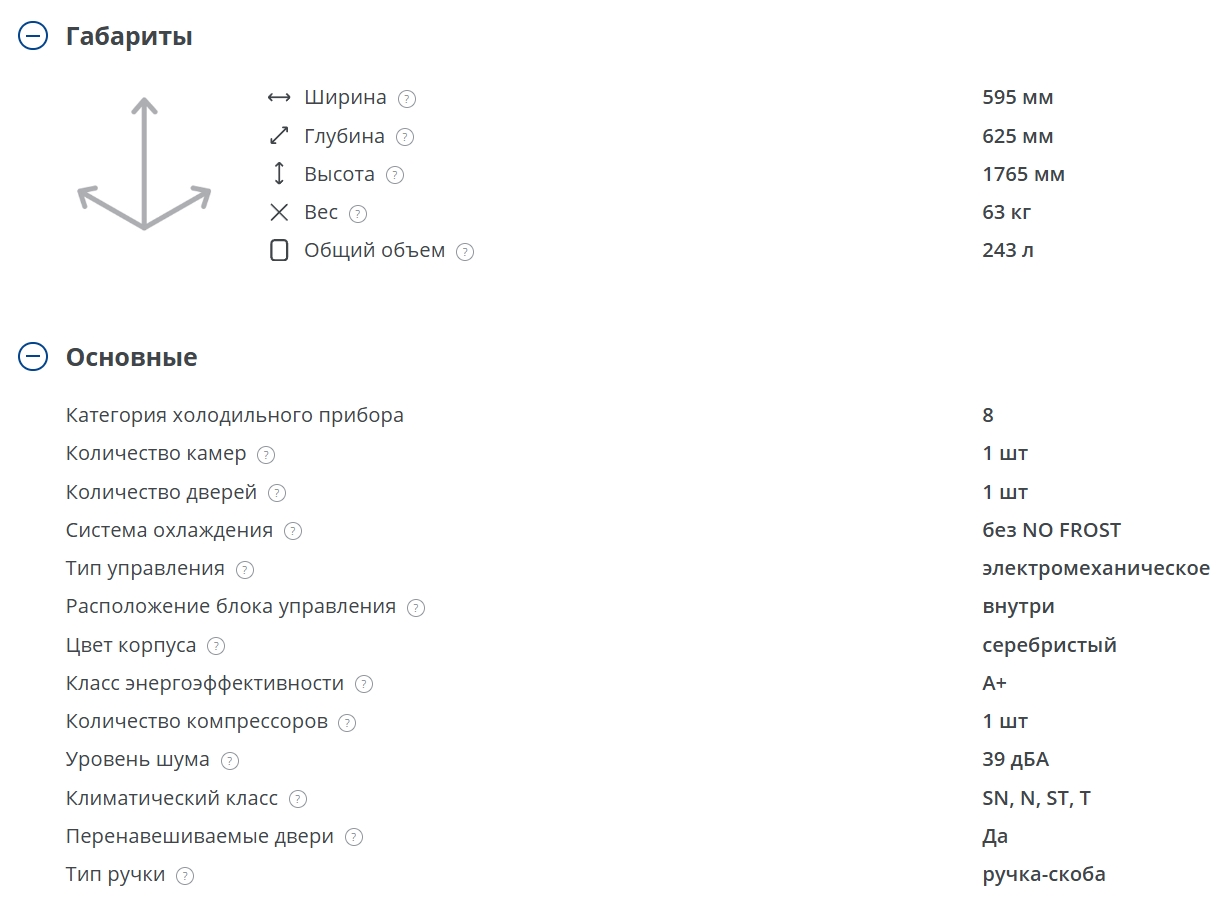This screenshot has width=1229, height=920.
Task: Open tooltip for Перенавешиваемые двери
Action: click(x=354, y=837)
